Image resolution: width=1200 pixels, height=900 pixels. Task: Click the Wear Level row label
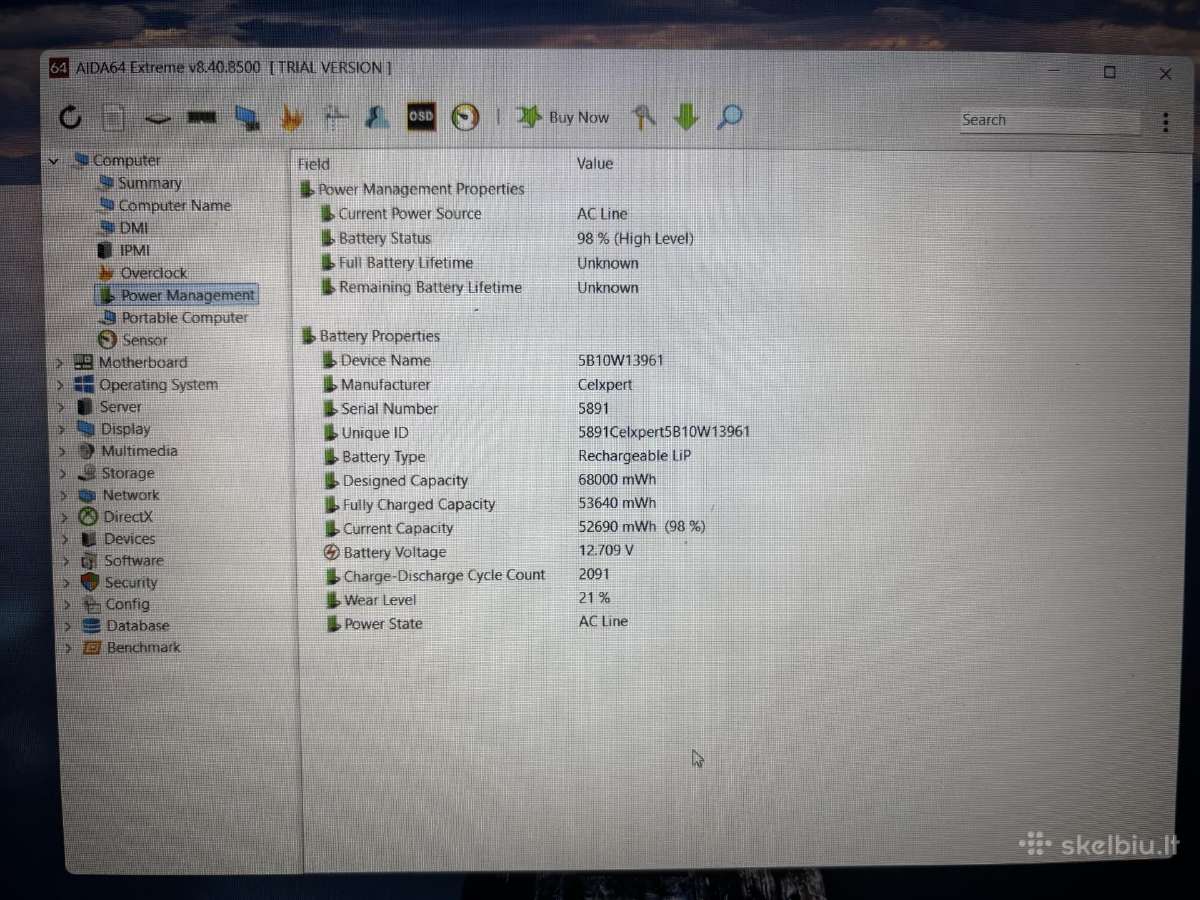click(x=380, y=600)
